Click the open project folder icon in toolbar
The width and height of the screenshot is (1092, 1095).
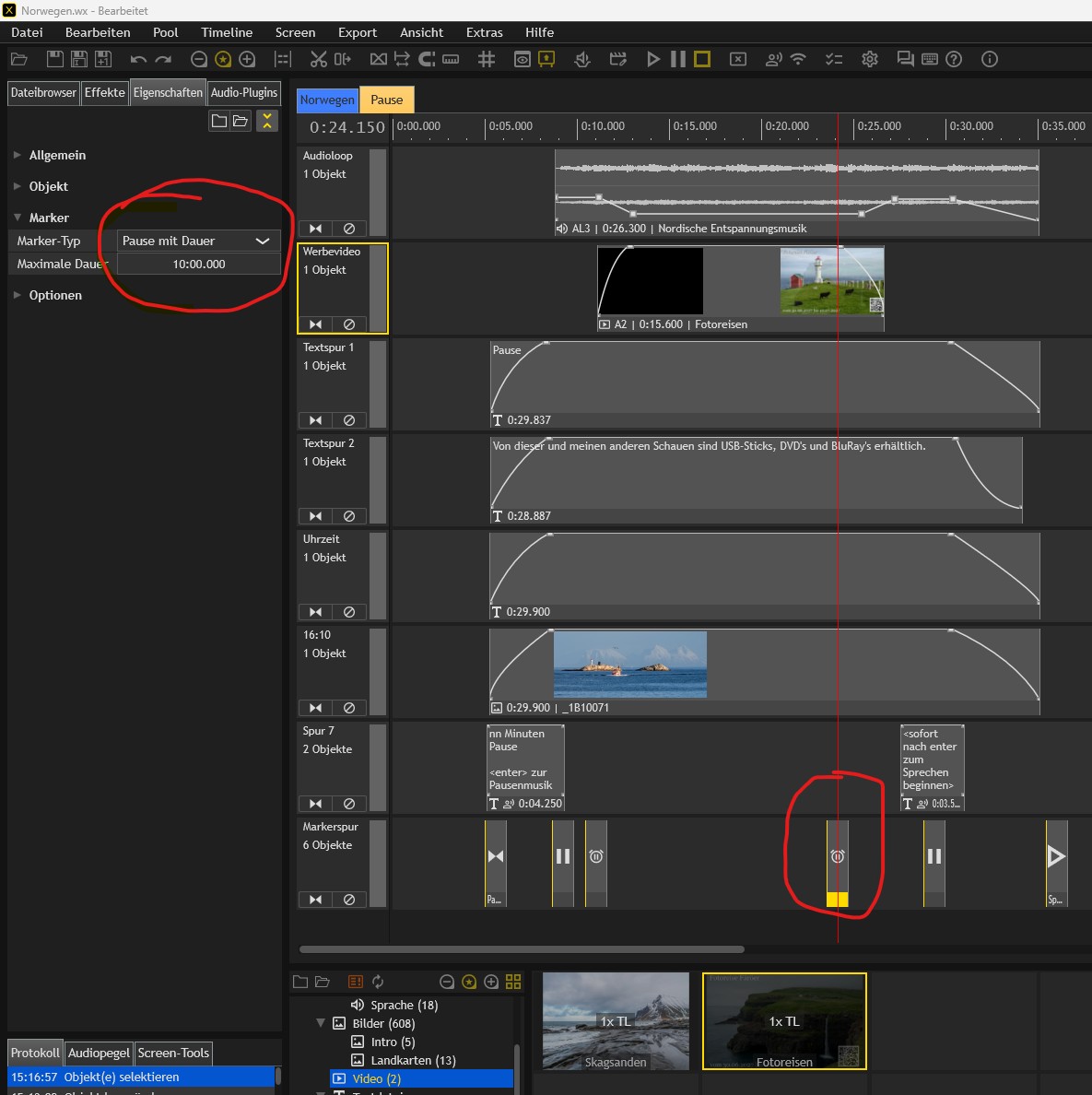(x=18, y=59)
